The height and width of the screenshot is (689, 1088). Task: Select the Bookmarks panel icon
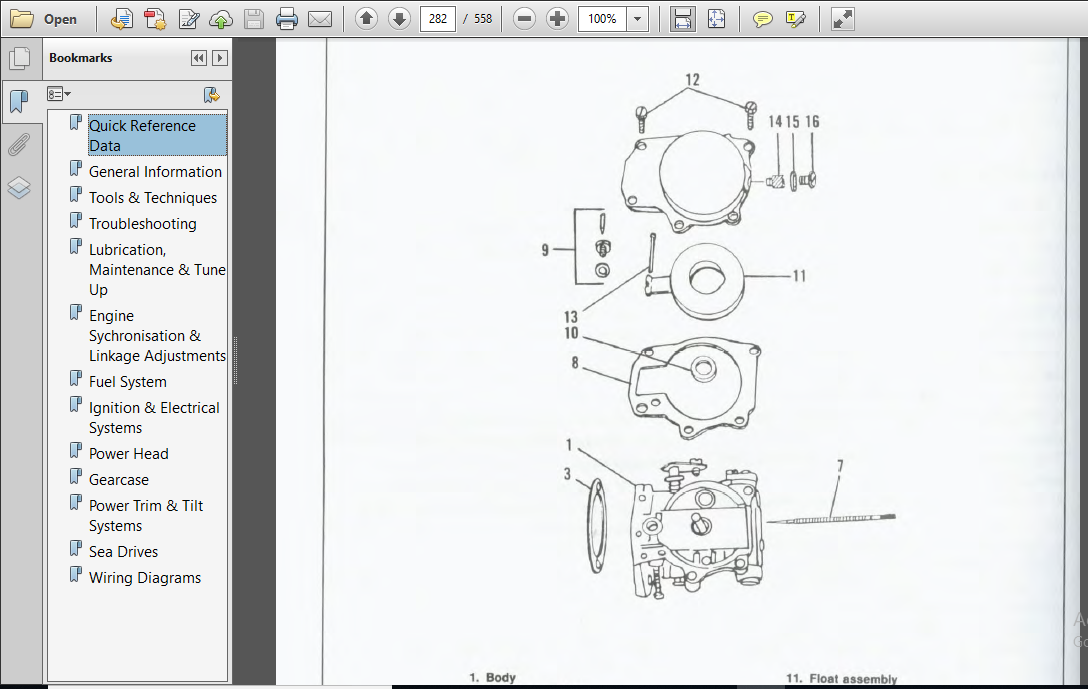pos(20,102)
